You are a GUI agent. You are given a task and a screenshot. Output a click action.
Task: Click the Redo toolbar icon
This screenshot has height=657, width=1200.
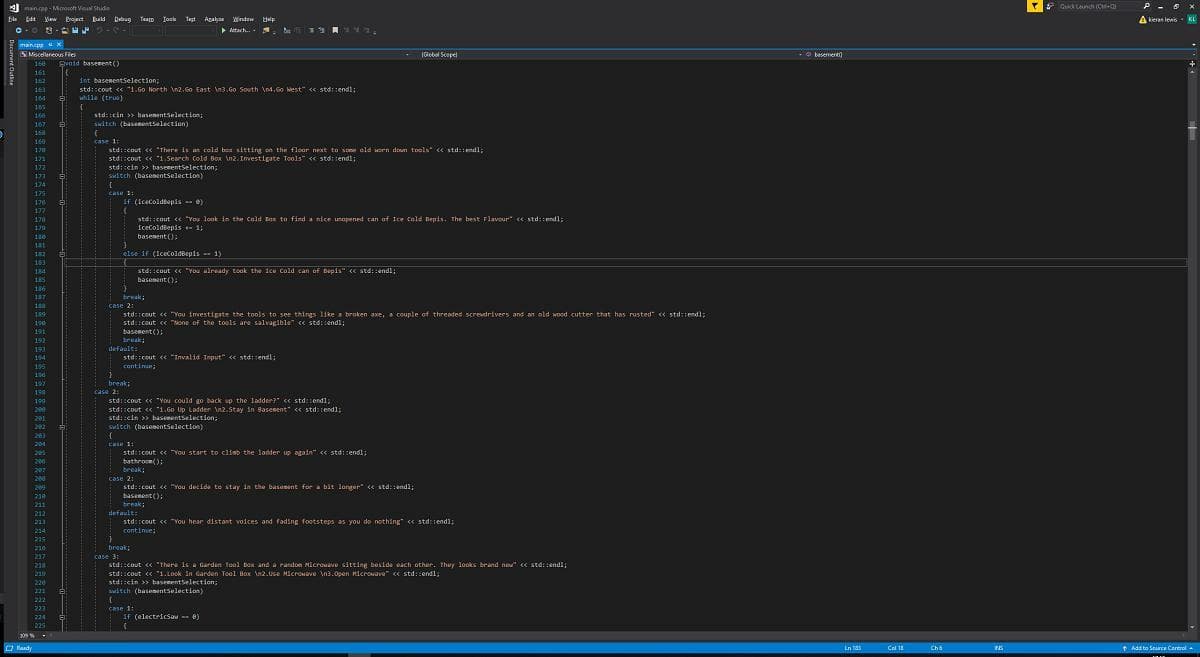[115, 30]
